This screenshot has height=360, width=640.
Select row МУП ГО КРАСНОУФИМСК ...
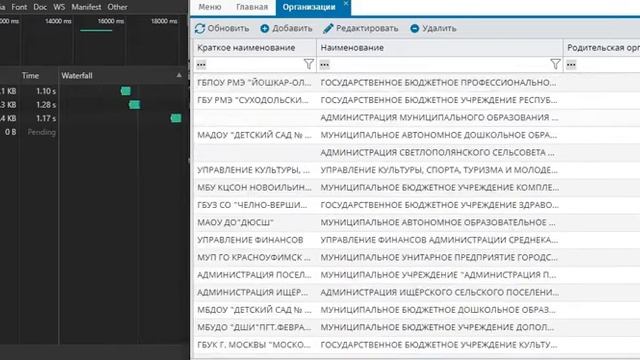point(416,258)
